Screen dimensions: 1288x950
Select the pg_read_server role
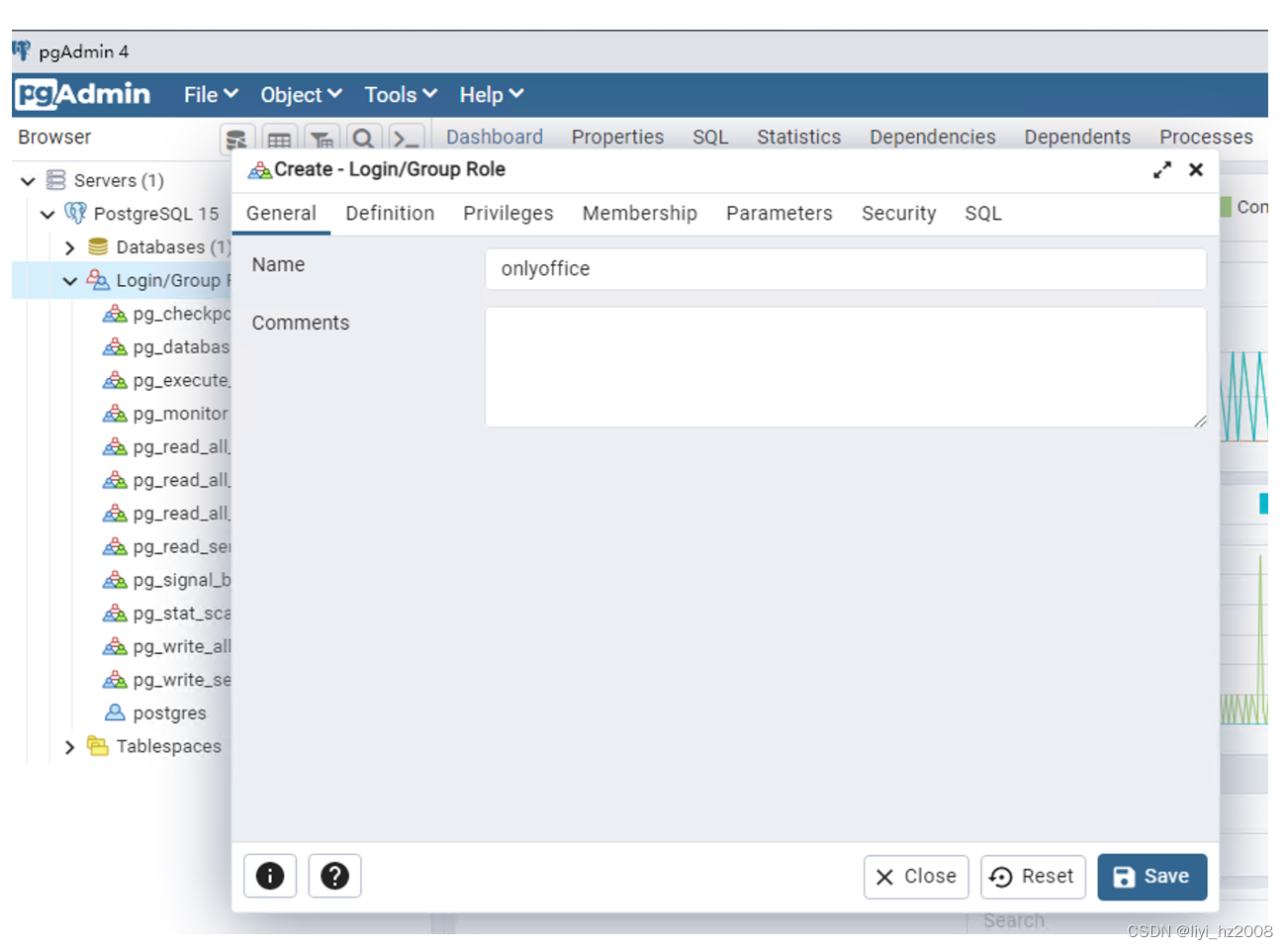tap(181, 546)
